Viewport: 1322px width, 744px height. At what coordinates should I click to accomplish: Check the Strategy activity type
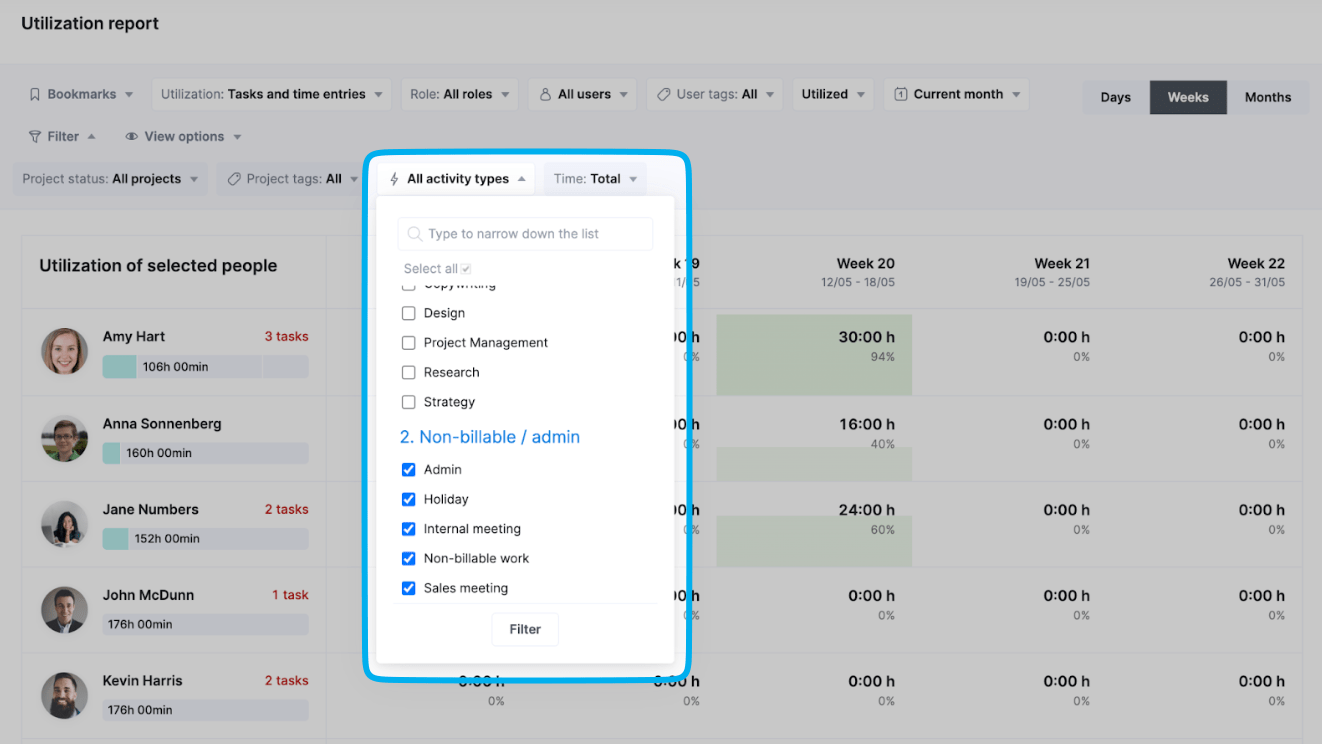point(408,402)
